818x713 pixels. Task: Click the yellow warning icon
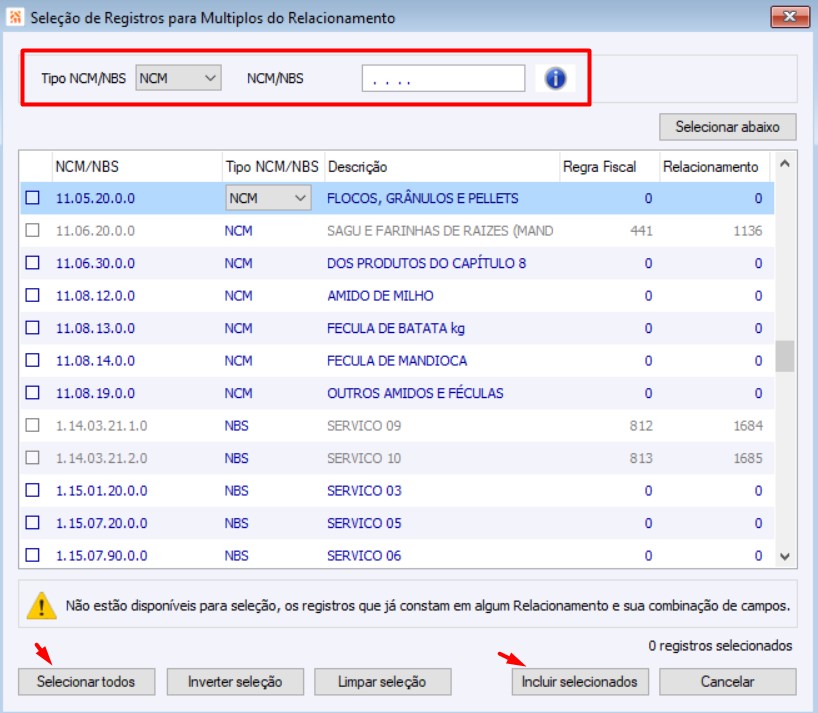coord(41,605)
